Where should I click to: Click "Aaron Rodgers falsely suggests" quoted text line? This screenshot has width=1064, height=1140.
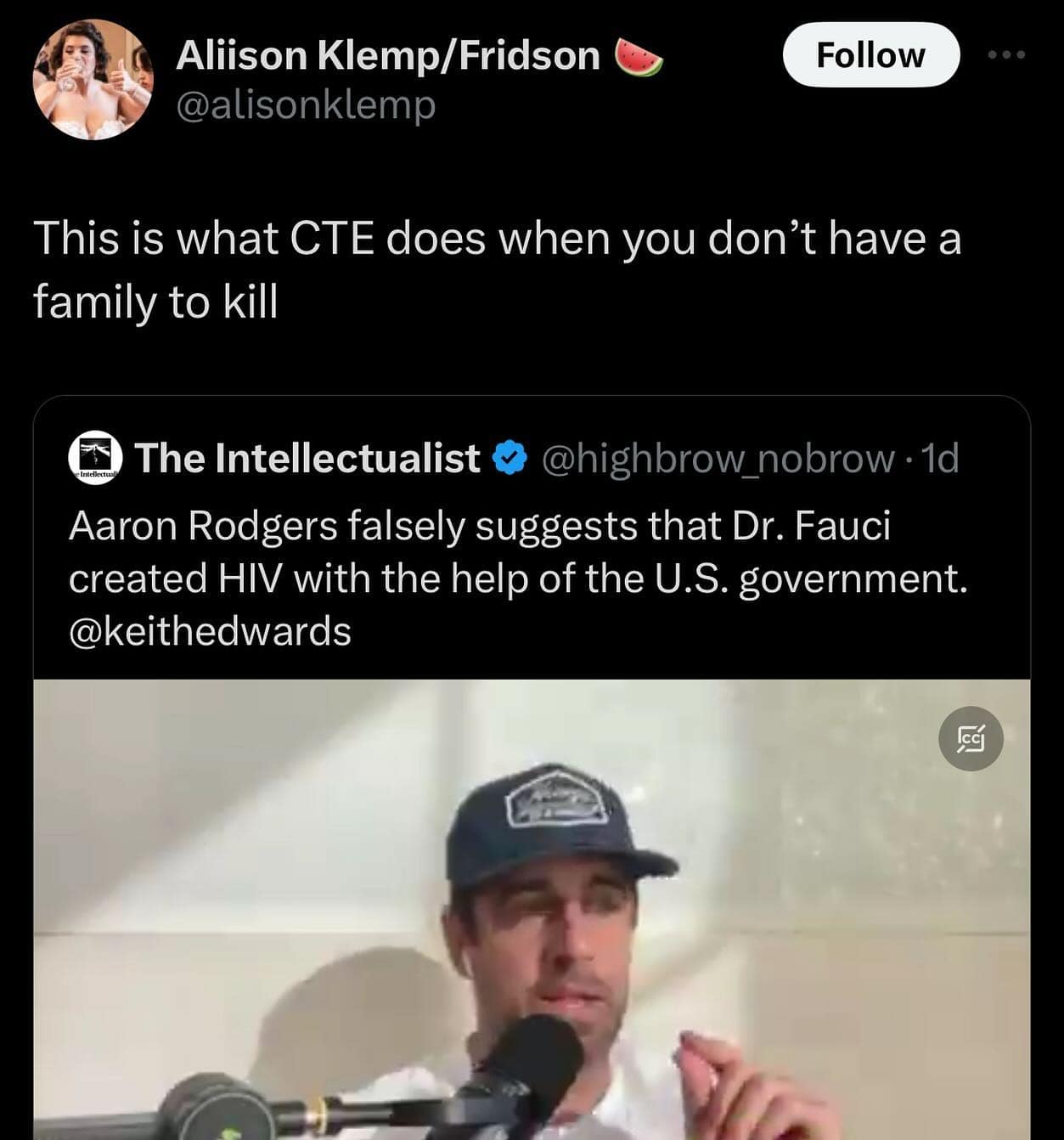(x=479, y=526)
